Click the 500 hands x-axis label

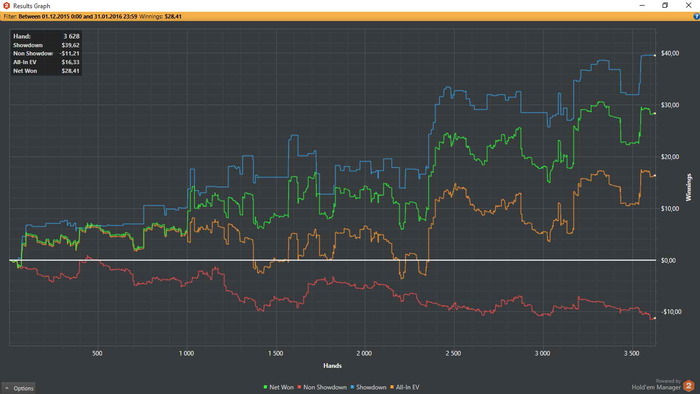(x=97, y=353)
